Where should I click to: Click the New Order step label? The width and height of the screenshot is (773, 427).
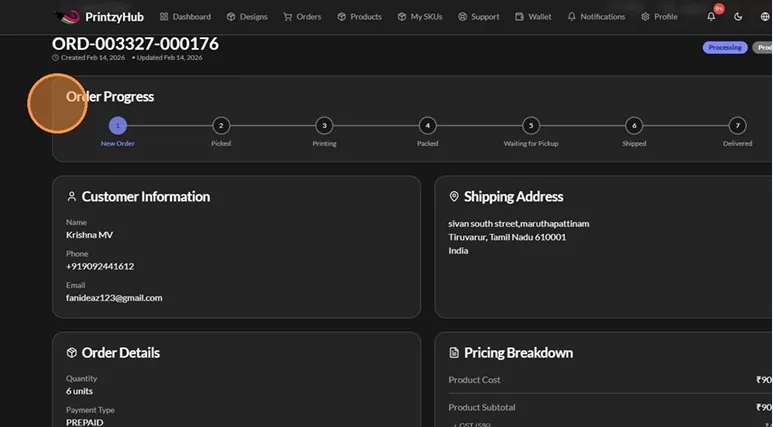[x=118, y=143]
